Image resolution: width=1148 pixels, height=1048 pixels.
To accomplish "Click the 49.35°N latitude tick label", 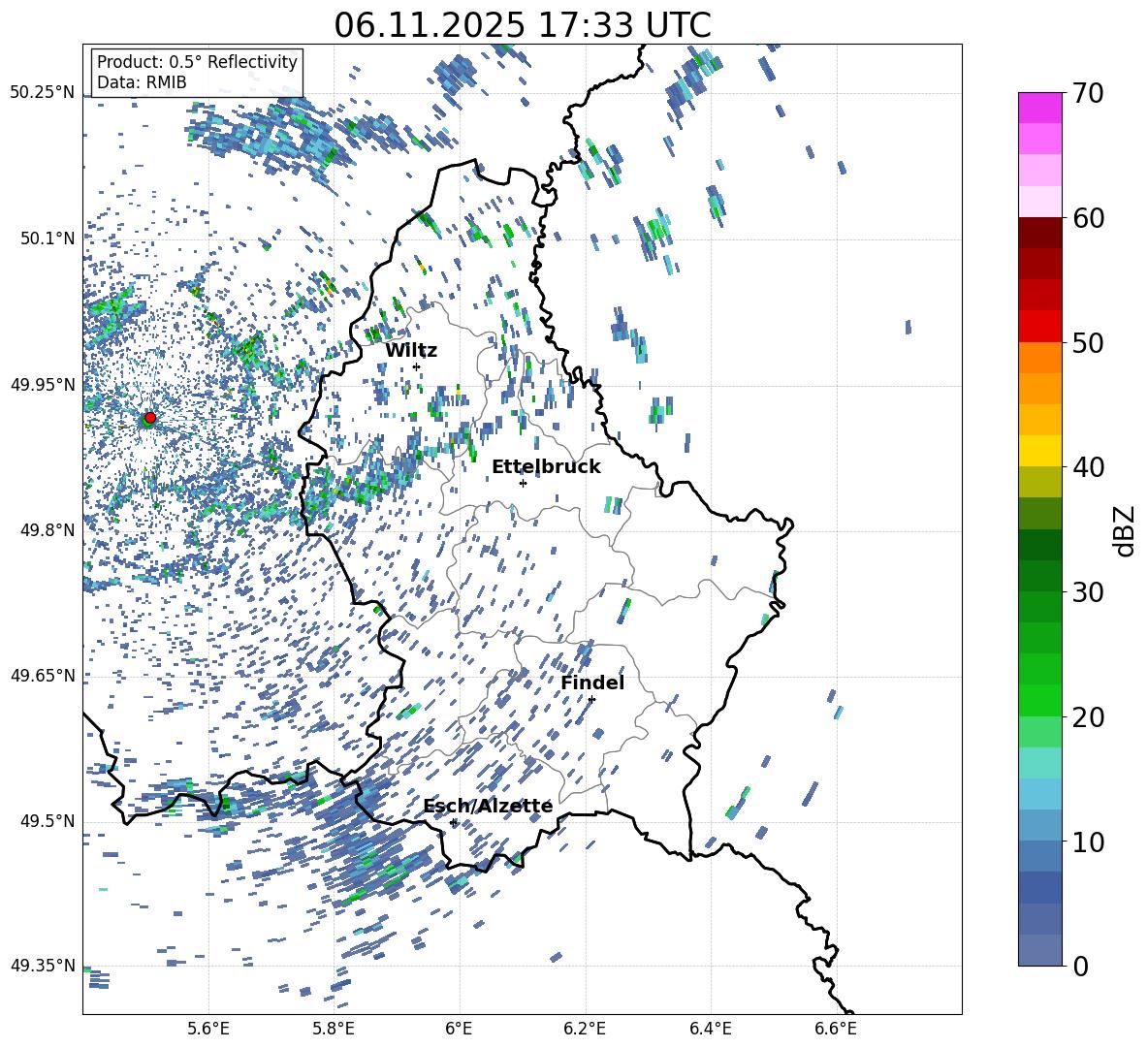I will [42, 966].
